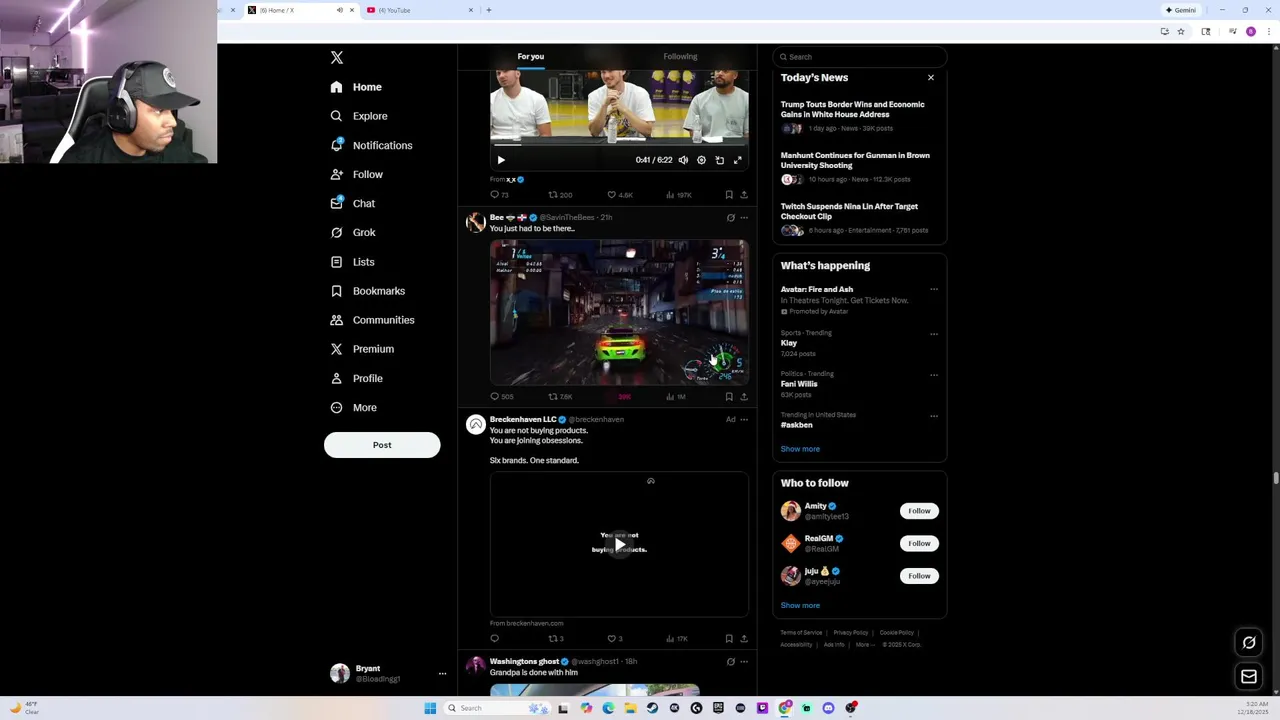This screenshot has width=1280, height=720.
Task: Like the Breckenhaven ad post
Action: [615, 639]
